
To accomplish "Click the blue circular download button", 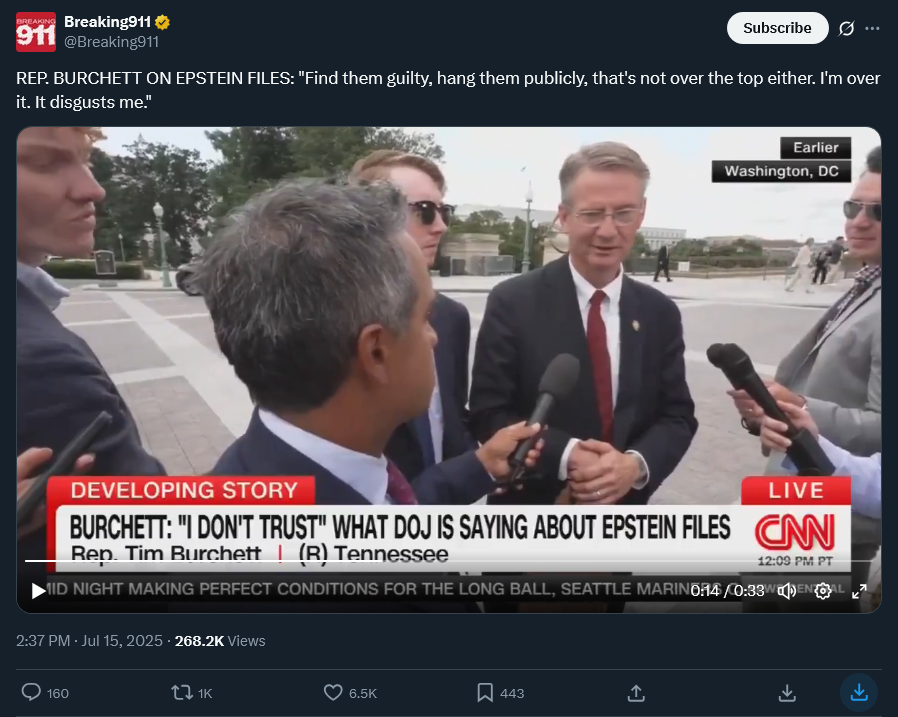I will [858, 693].
